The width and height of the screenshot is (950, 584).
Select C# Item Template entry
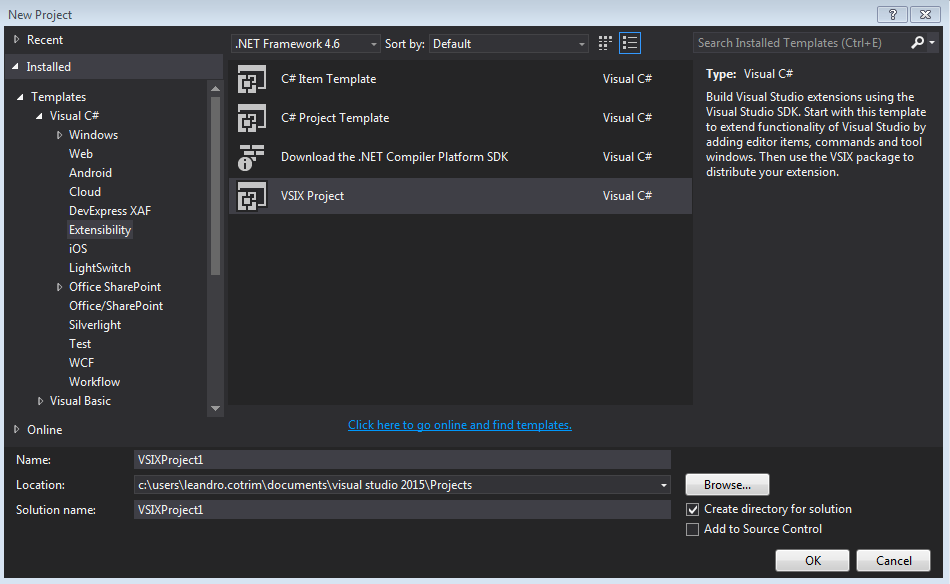coord(460,79)
